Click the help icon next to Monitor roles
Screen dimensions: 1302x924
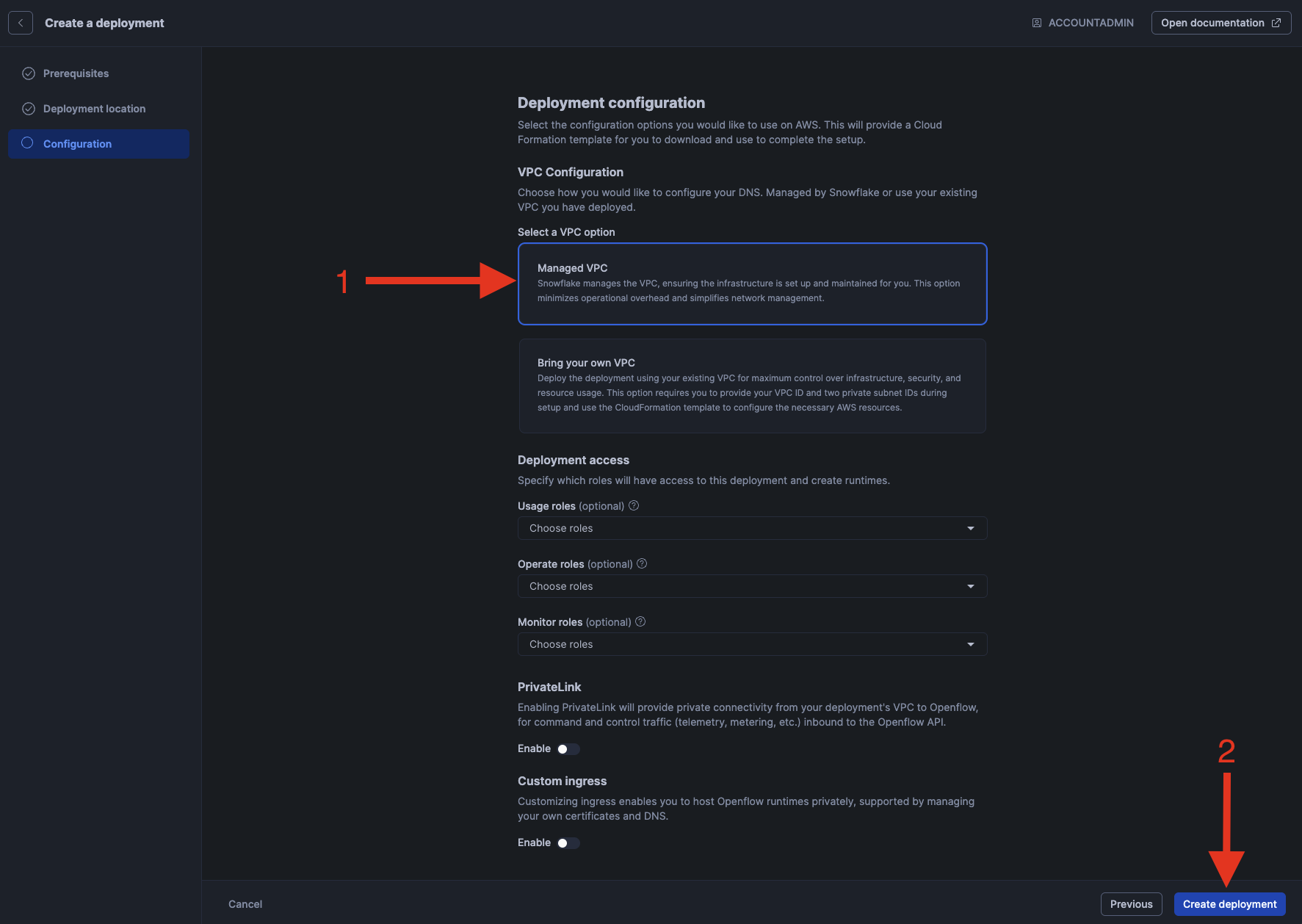pos(640,621)
